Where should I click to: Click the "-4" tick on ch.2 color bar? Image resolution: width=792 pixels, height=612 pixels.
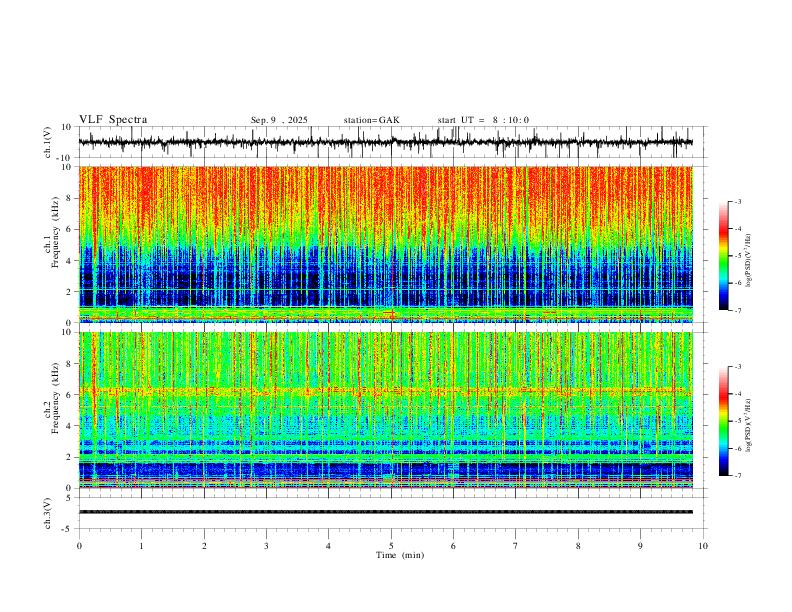[x=737, y=394]
